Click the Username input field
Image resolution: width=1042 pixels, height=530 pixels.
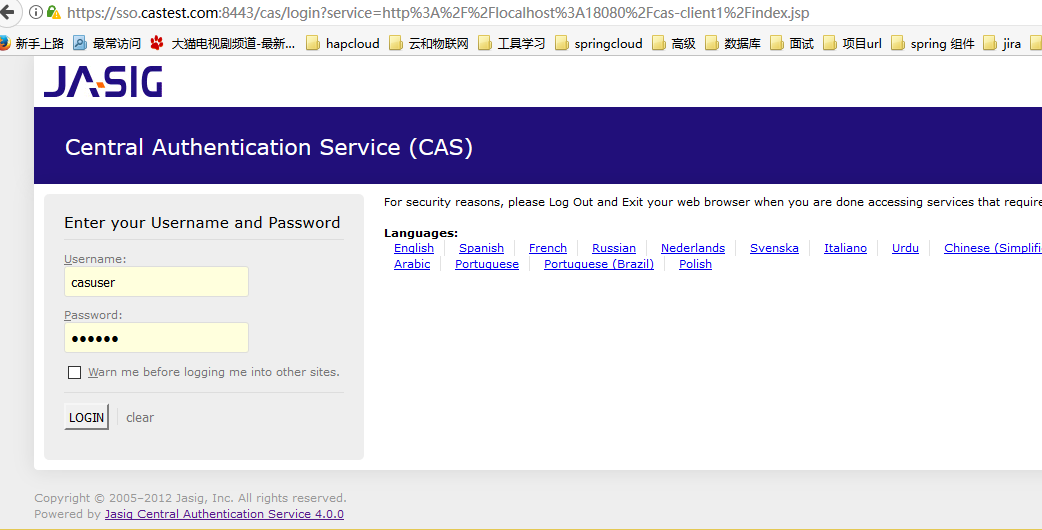(156, 282)
